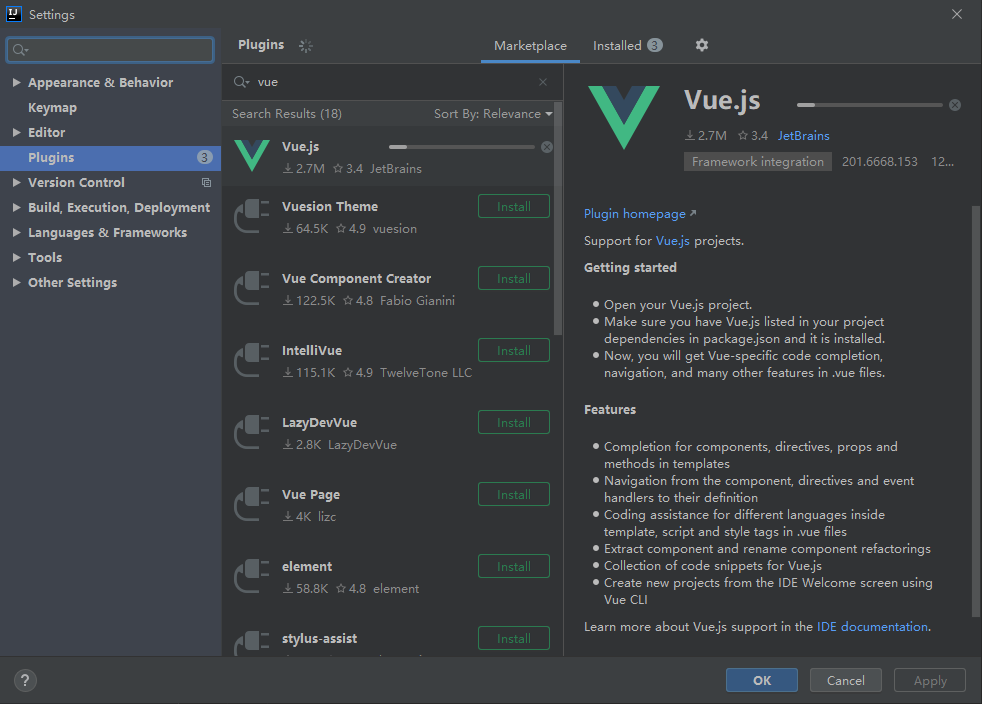This screenshot has width=982, height=704.
Task: Install the LazyDevVue plugin
Action: tap(514, 423)
